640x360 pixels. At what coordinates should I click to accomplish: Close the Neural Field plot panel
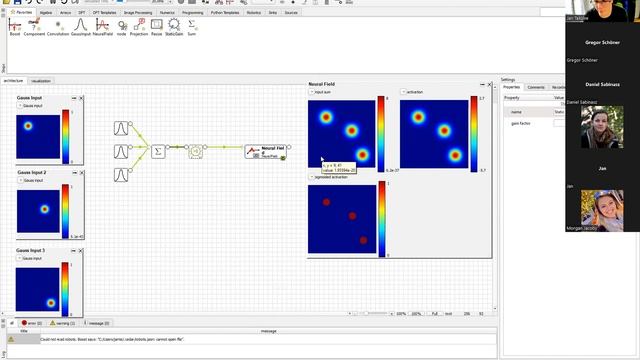pos(489,84)
